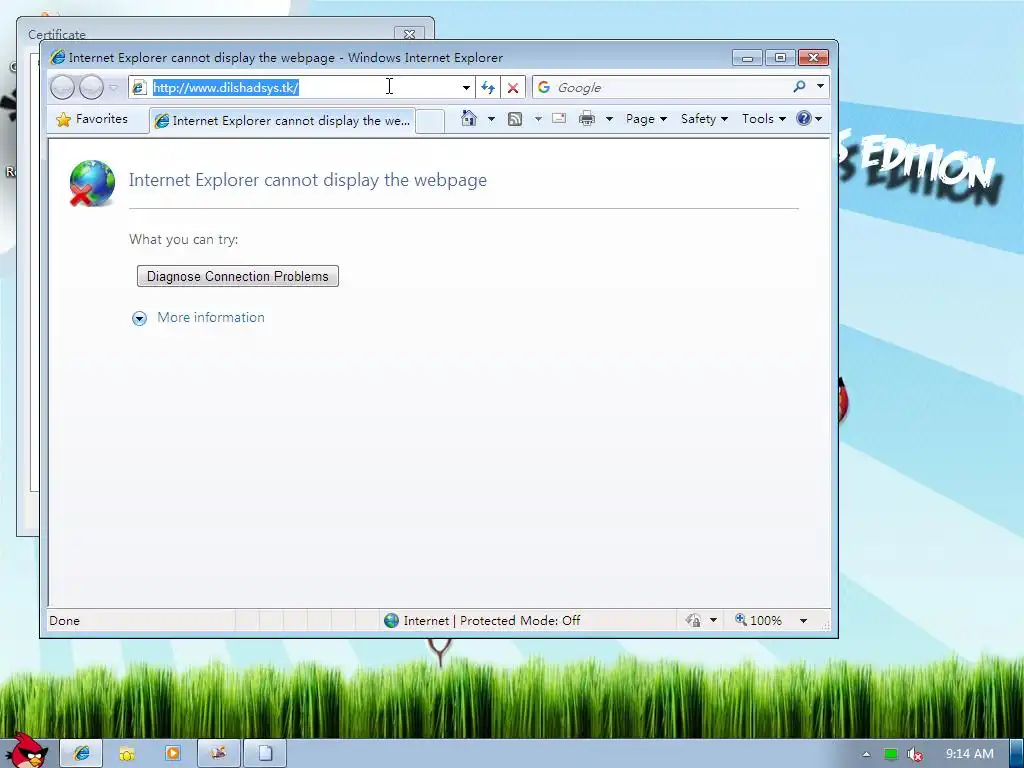Click the page icon beside the URL

click(x=138, y=88)
